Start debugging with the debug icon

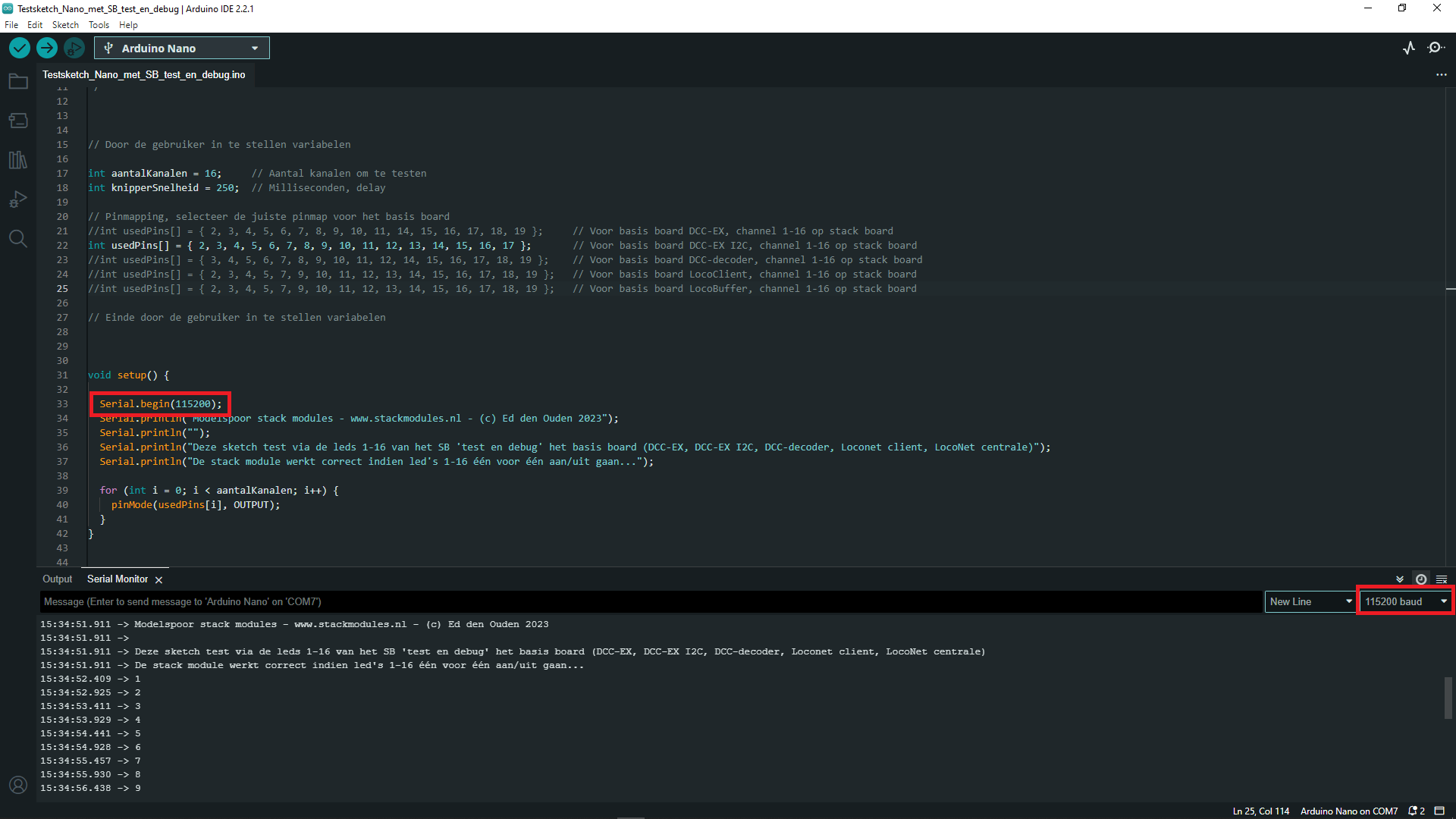pyautogui.click(x=74, y=48)
